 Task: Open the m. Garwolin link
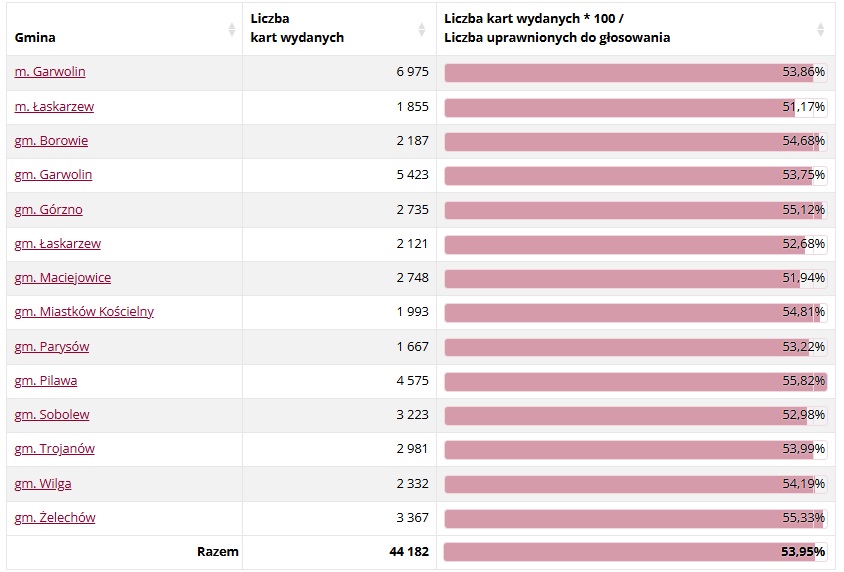[x=50, y=72]
